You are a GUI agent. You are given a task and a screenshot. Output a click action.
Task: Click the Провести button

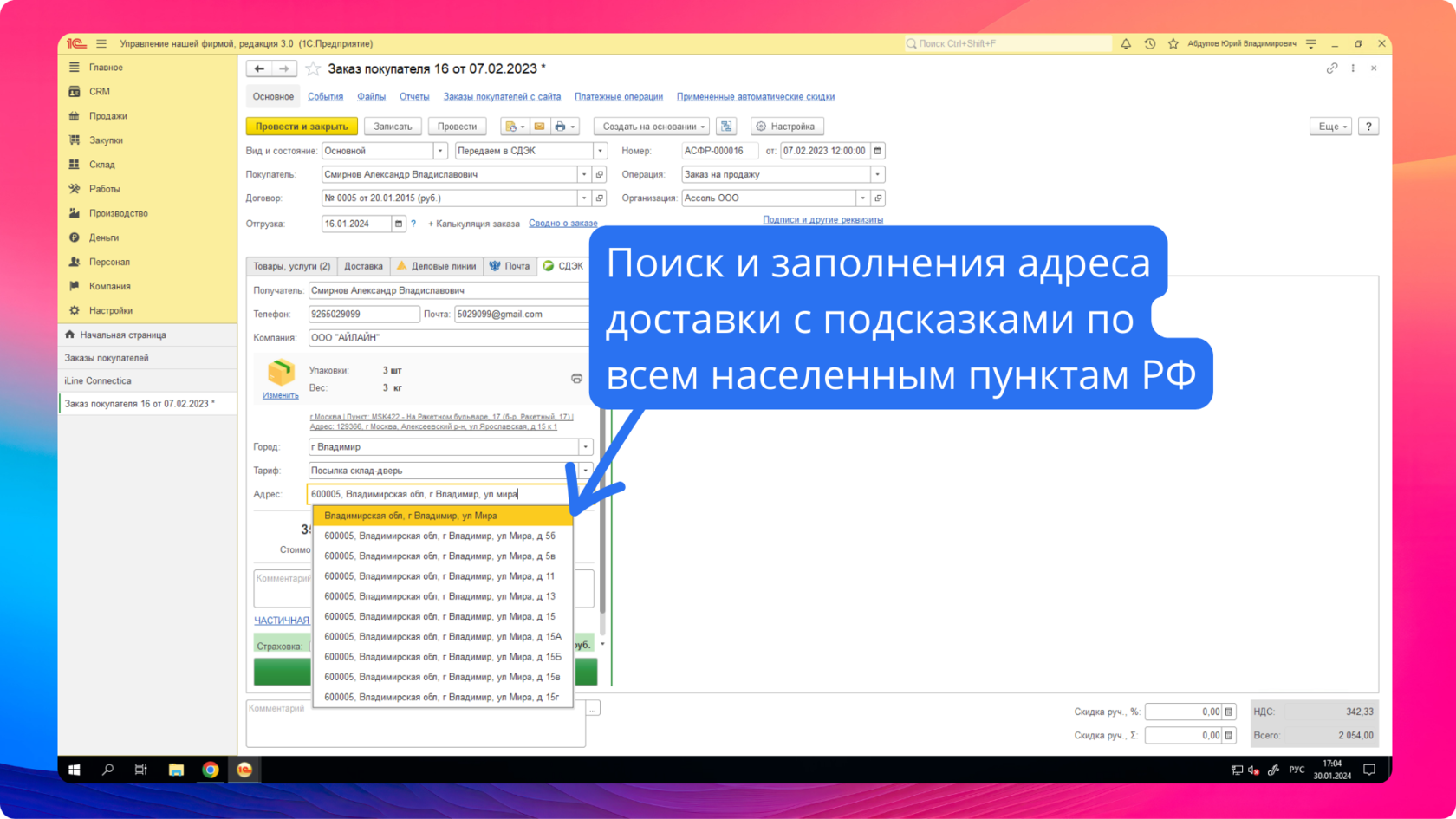tap(457, 127)
